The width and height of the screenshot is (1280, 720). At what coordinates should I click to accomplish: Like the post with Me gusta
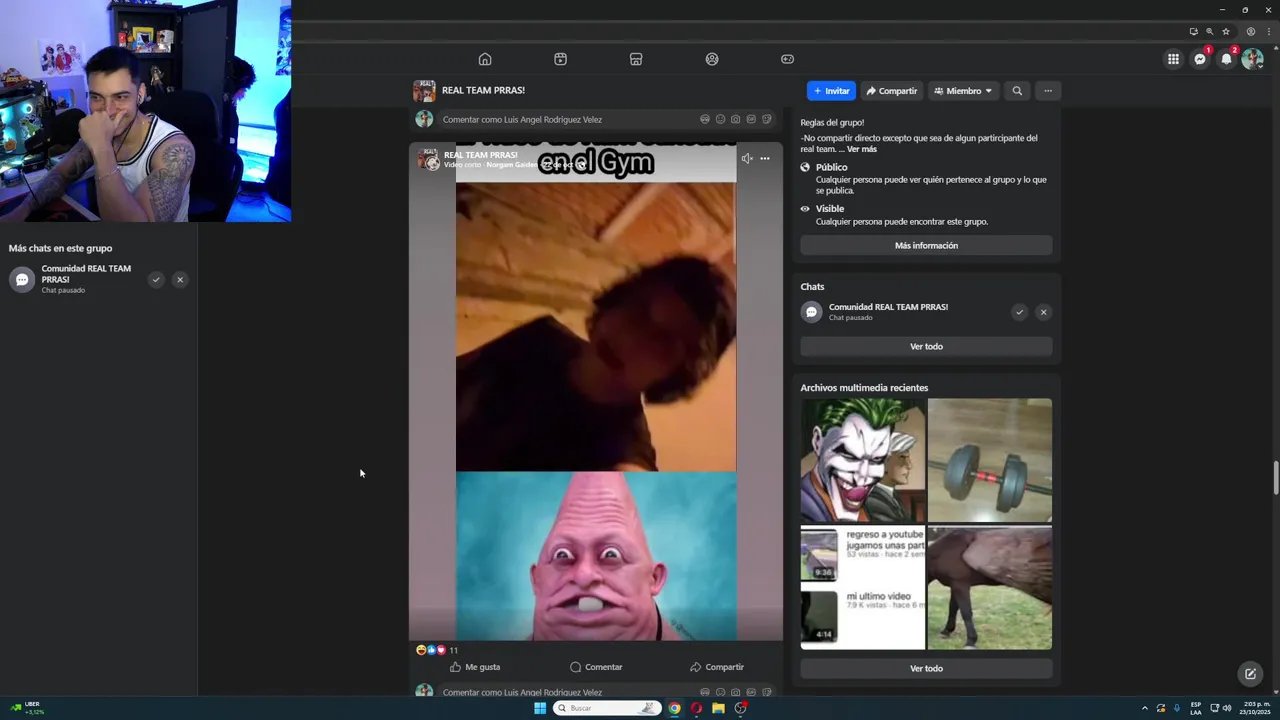[475, 667]
